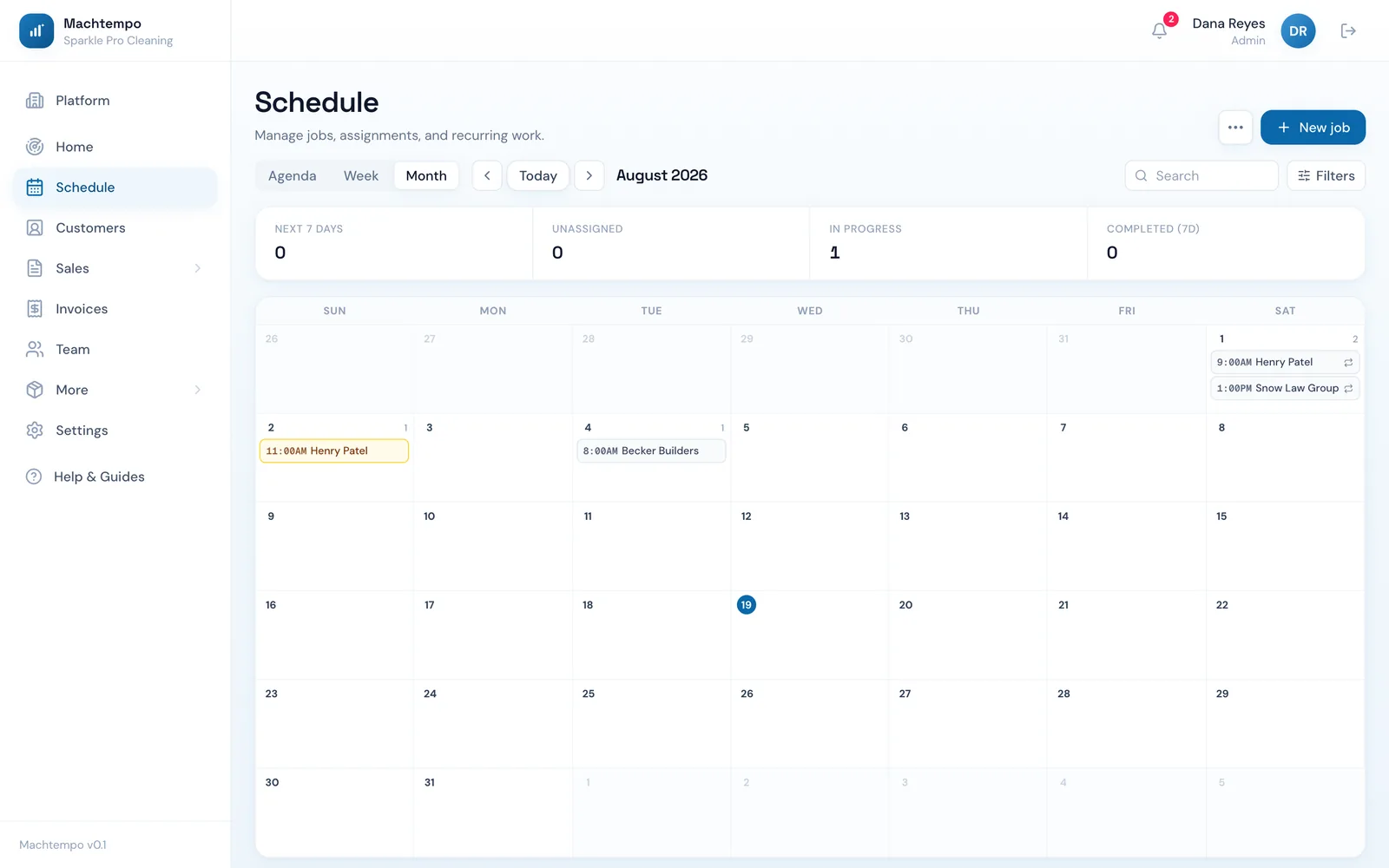1389x868 pixels.
Task: Click the DR user avatar
Action: [x=1298, y=31]
